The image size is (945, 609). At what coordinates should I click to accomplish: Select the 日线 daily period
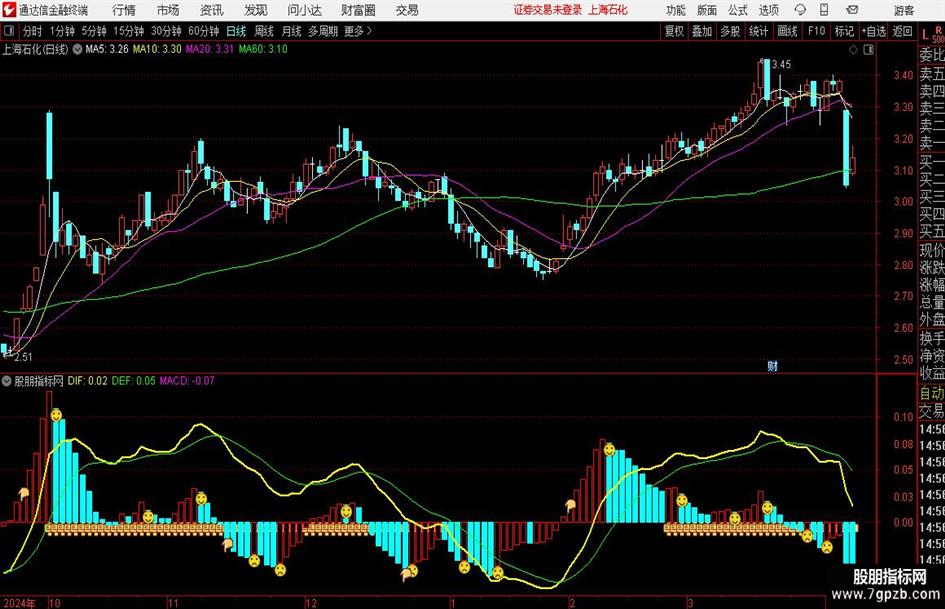click(236, 31)
